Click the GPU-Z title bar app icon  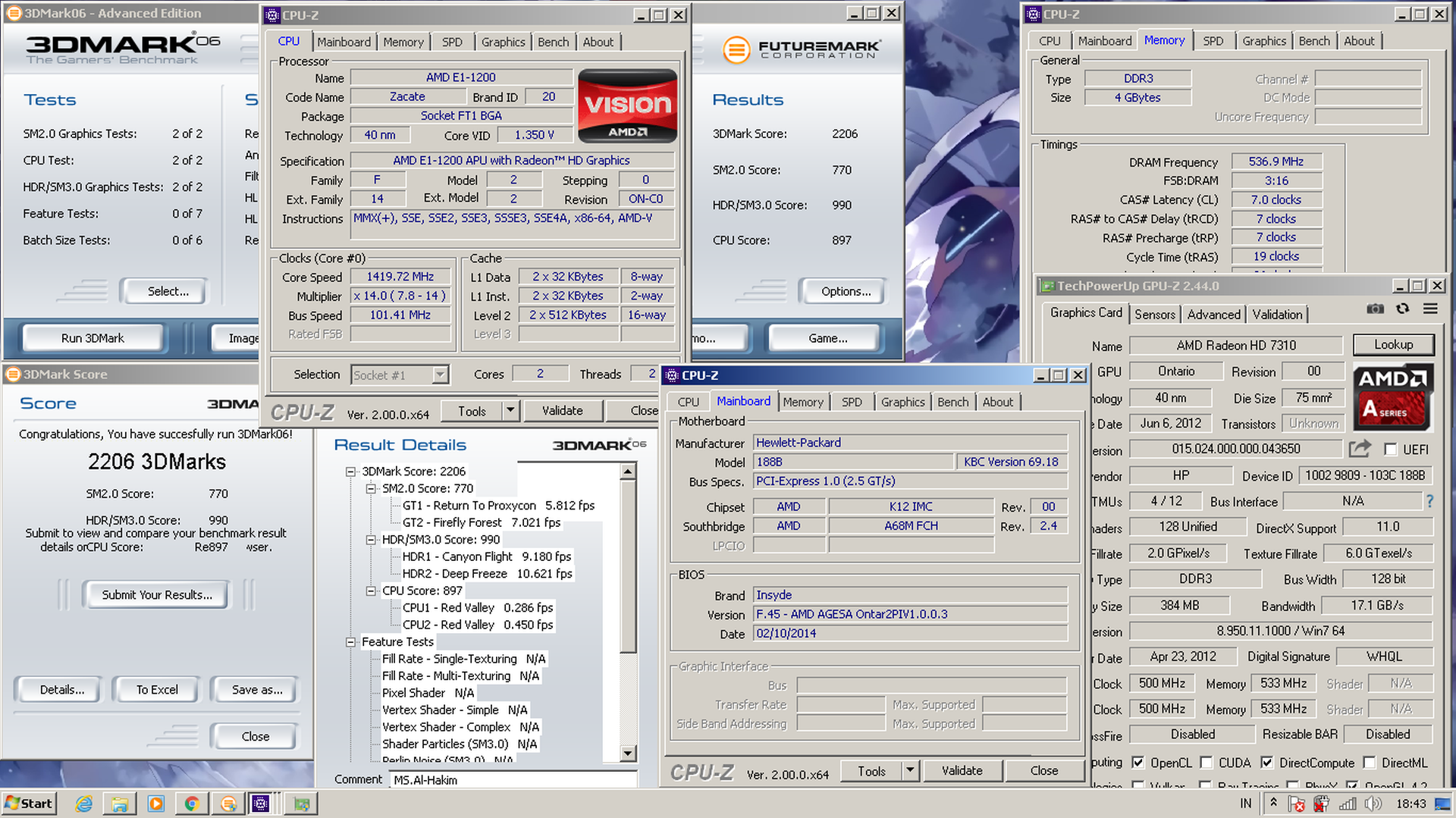(1047, 286)
